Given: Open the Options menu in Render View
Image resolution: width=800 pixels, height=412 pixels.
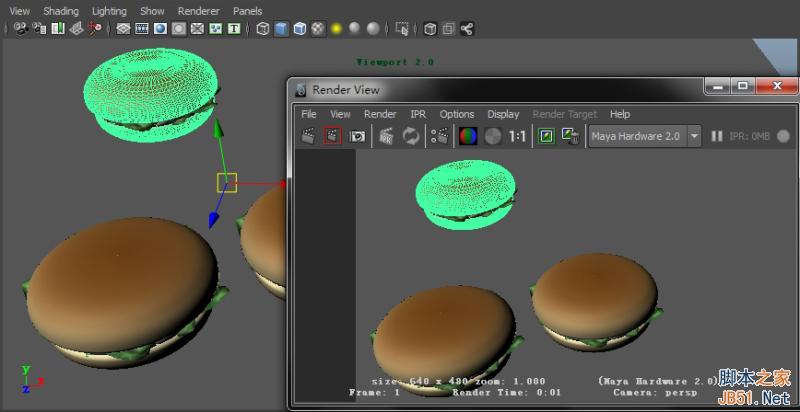Looking at the screenshot, I should (457, 114).
